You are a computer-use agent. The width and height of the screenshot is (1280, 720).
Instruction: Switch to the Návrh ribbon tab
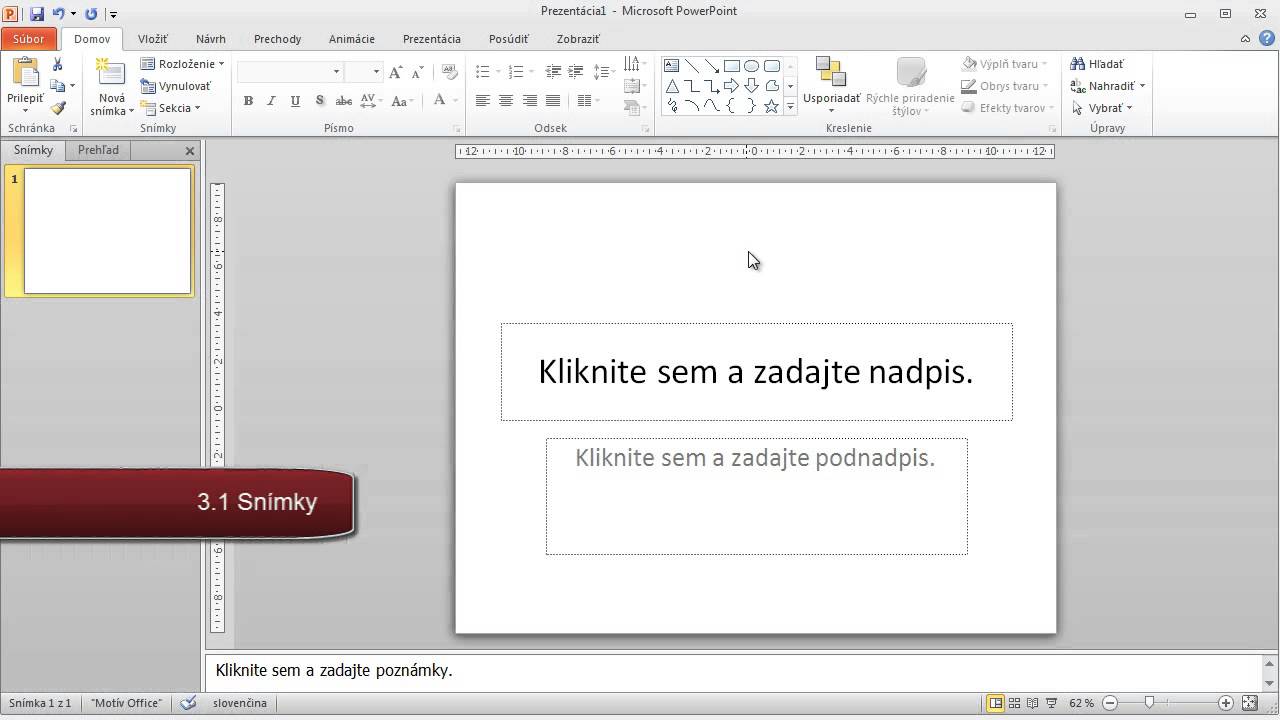click(x=211, y=39)
